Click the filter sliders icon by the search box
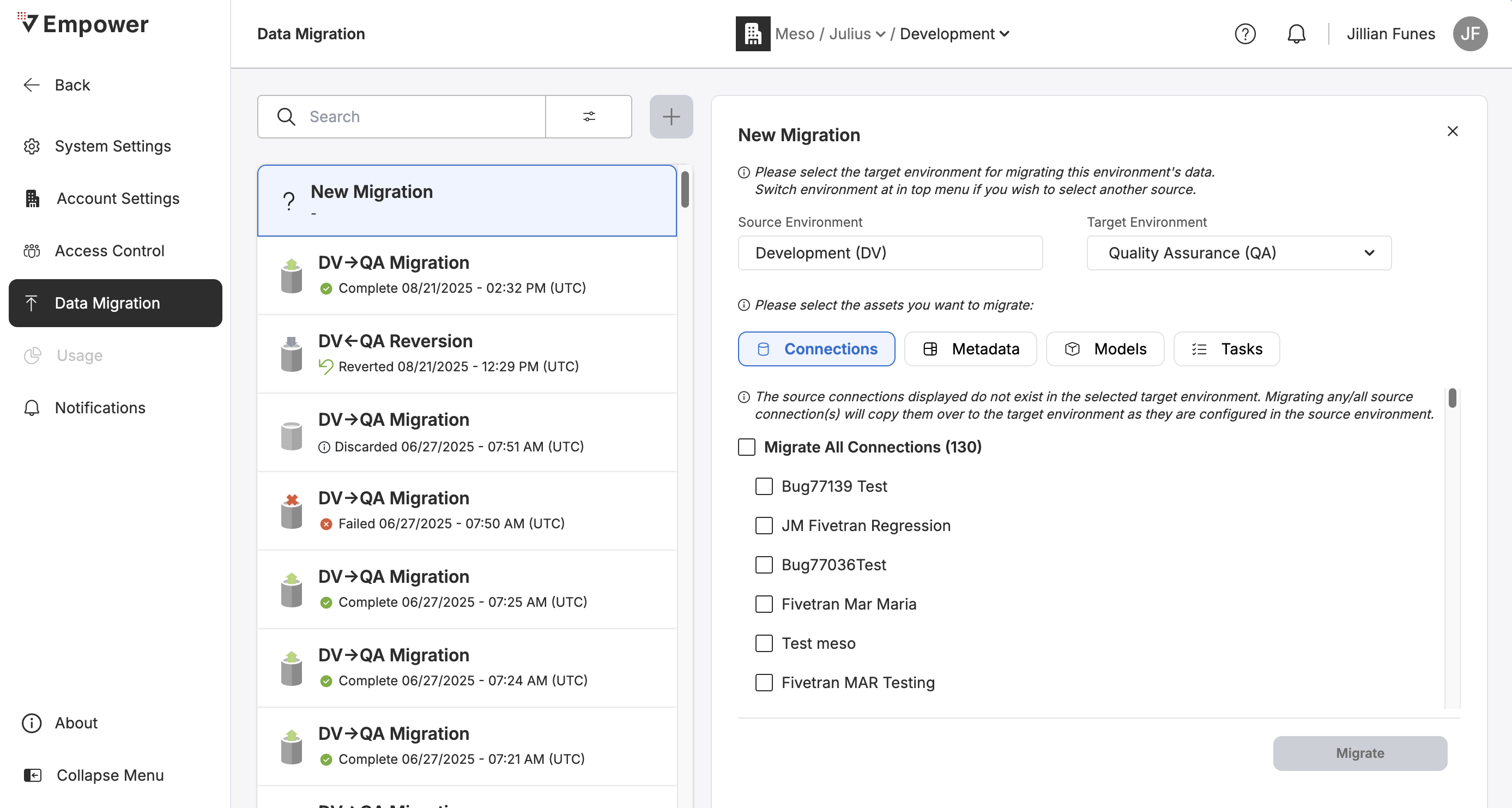The width and height of the screenshot is (1512, 808). [589, 116]
